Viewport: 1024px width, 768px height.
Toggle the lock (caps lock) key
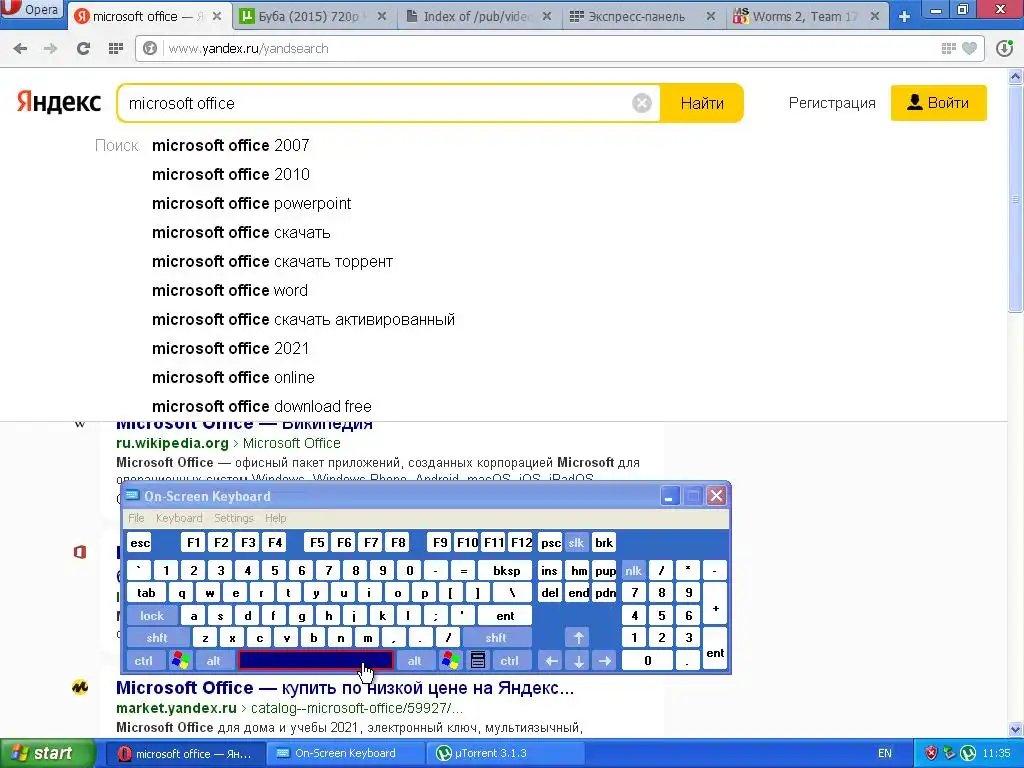coord(152,615)
